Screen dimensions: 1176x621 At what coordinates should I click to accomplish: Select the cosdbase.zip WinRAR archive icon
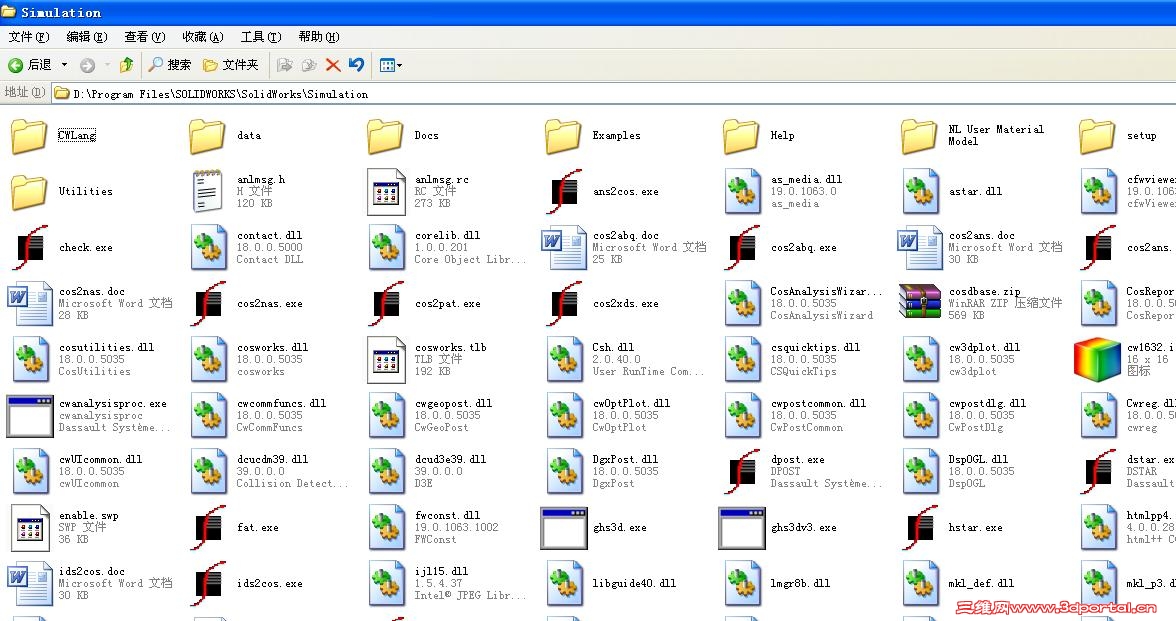[920, 302]
